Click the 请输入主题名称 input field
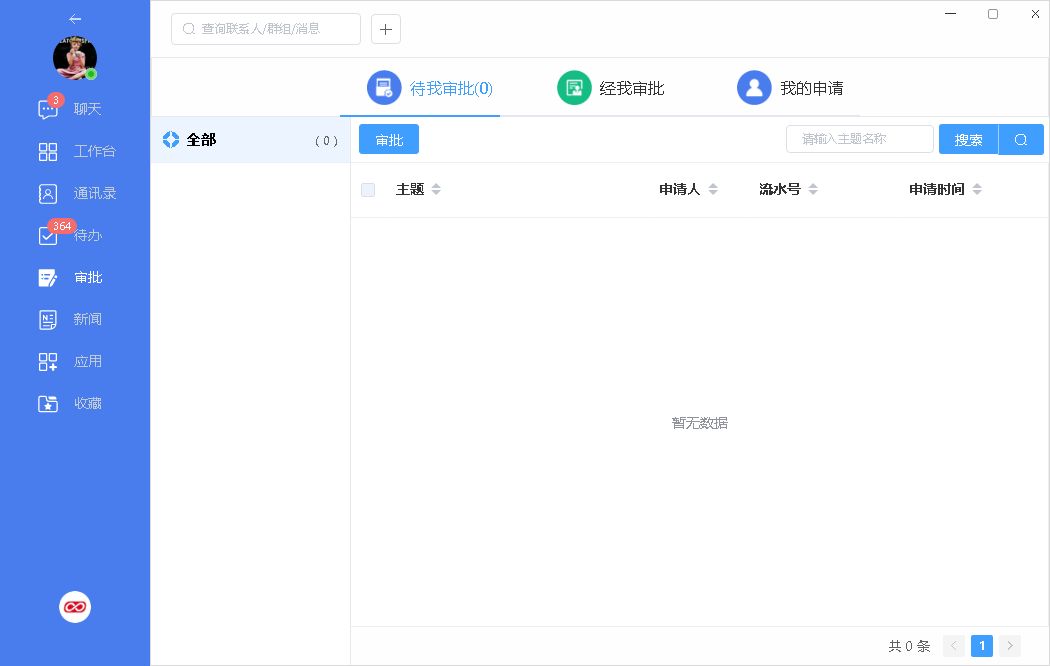 click(x=860, y=139)
